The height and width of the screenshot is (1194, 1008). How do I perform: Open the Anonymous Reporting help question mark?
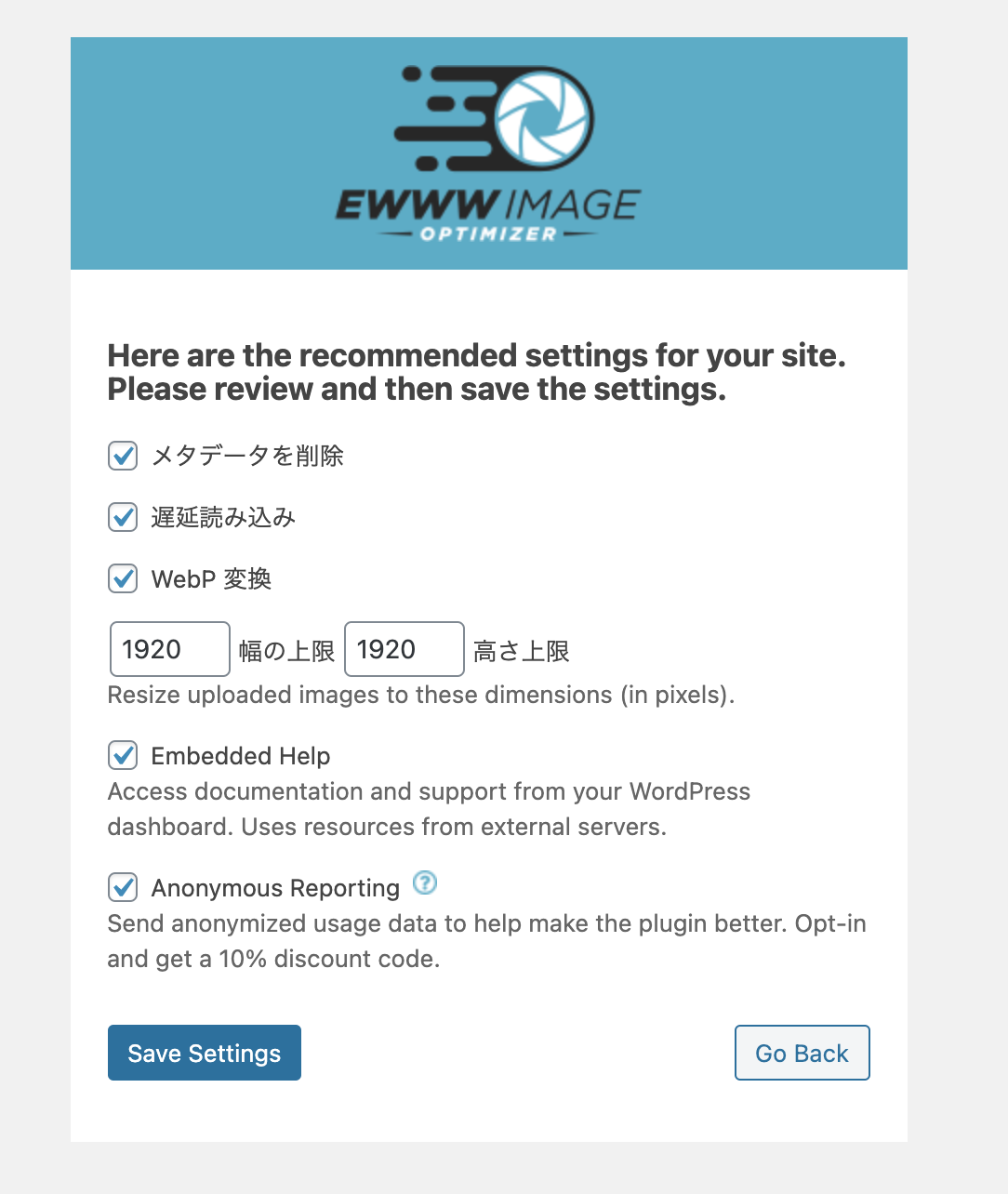(425, 882)
